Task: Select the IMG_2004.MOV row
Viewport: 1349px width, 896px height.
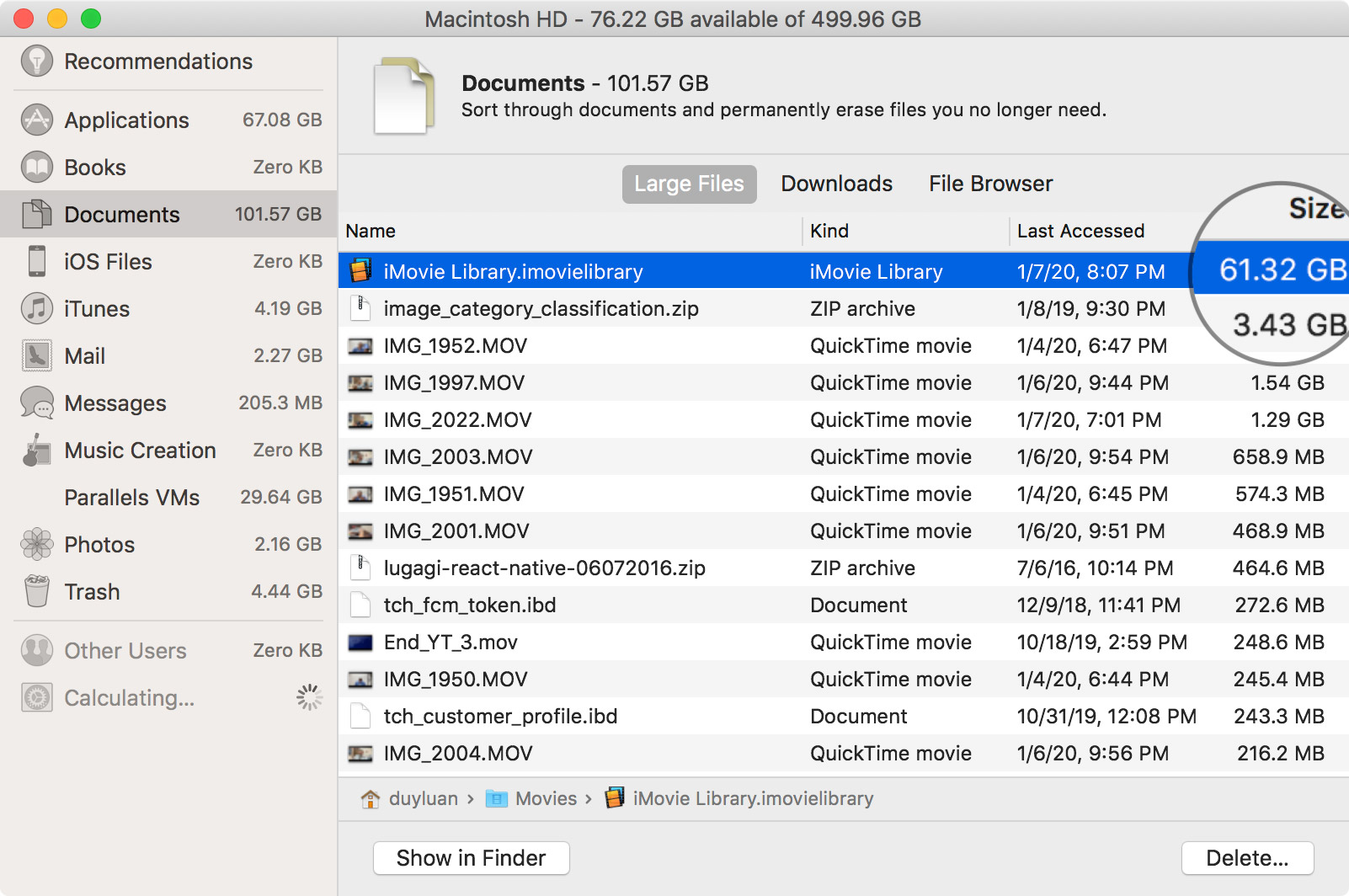Action: pos(843,753)
